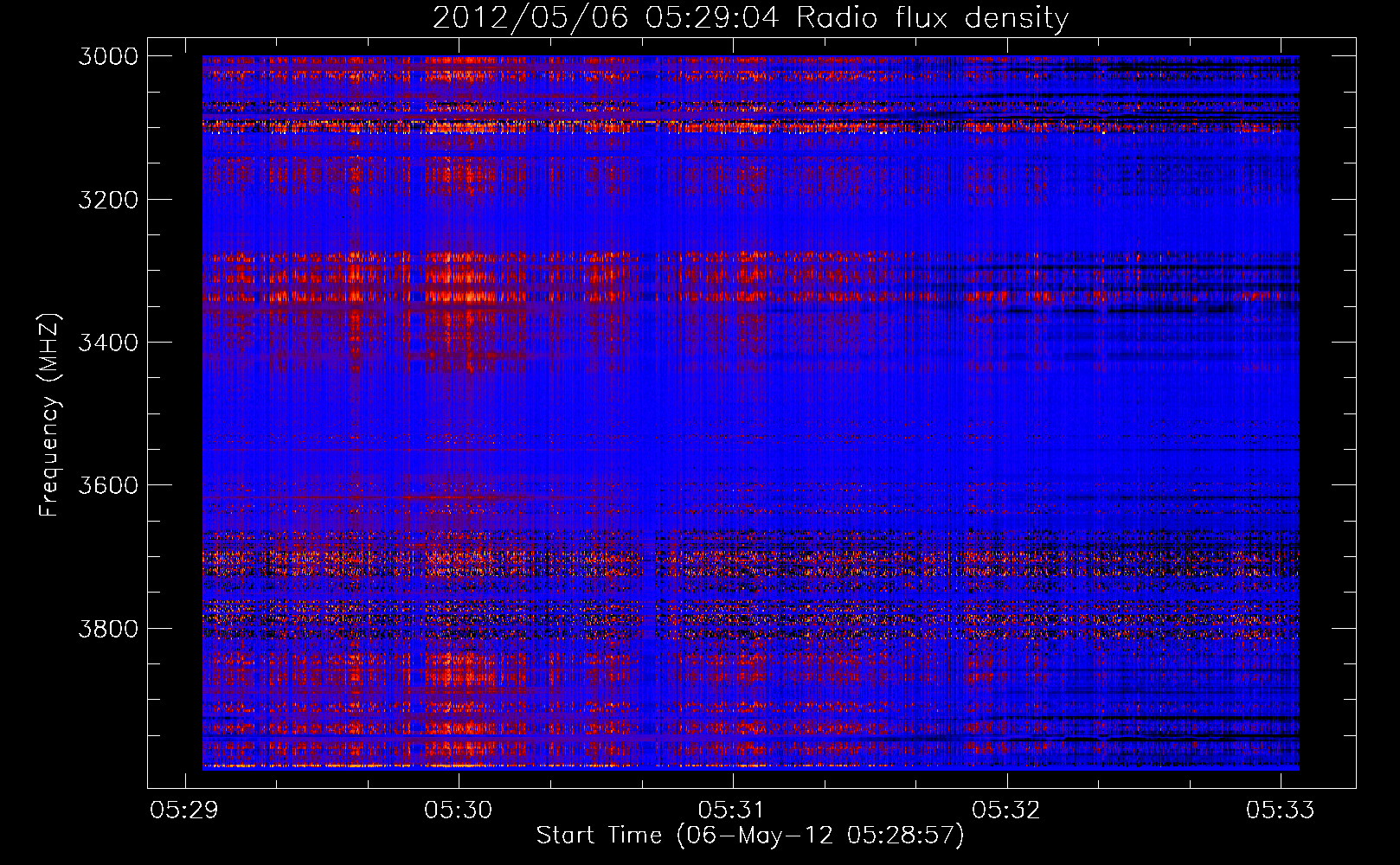Click the 05:31 time axis label
Image resolution: width=1400 pixels, height=865 pixels.
point(732,810)
